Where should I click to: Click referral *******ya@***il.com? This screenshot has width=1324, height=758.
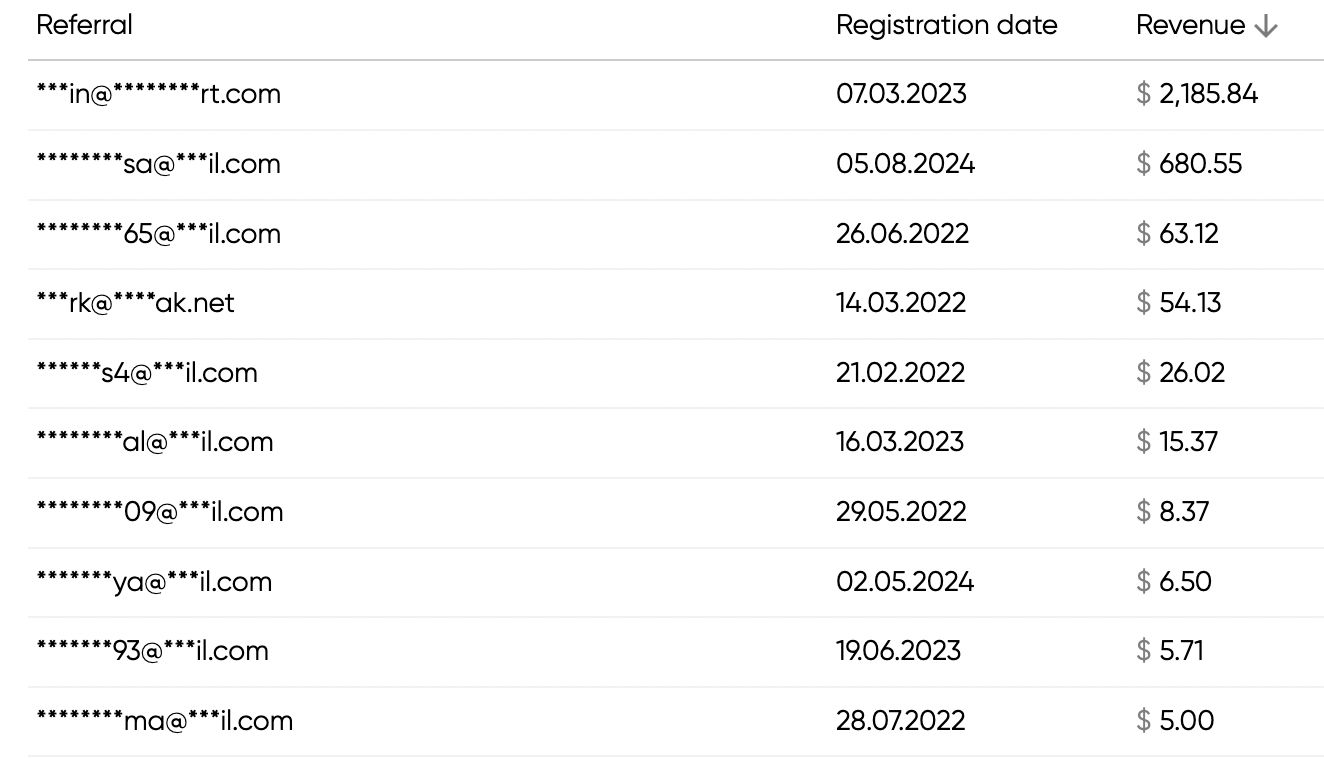tap(154, 582)
